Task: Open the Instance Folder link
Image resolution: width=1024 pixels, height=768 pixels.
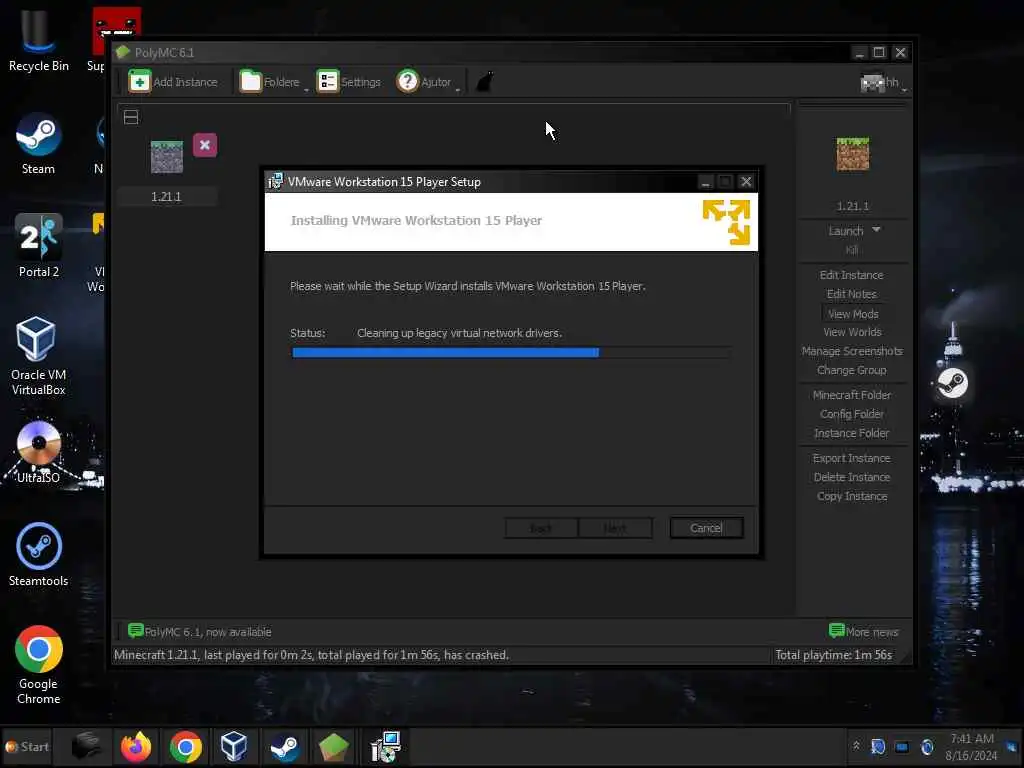Action: pyautogui.click(x=852, y=433)
